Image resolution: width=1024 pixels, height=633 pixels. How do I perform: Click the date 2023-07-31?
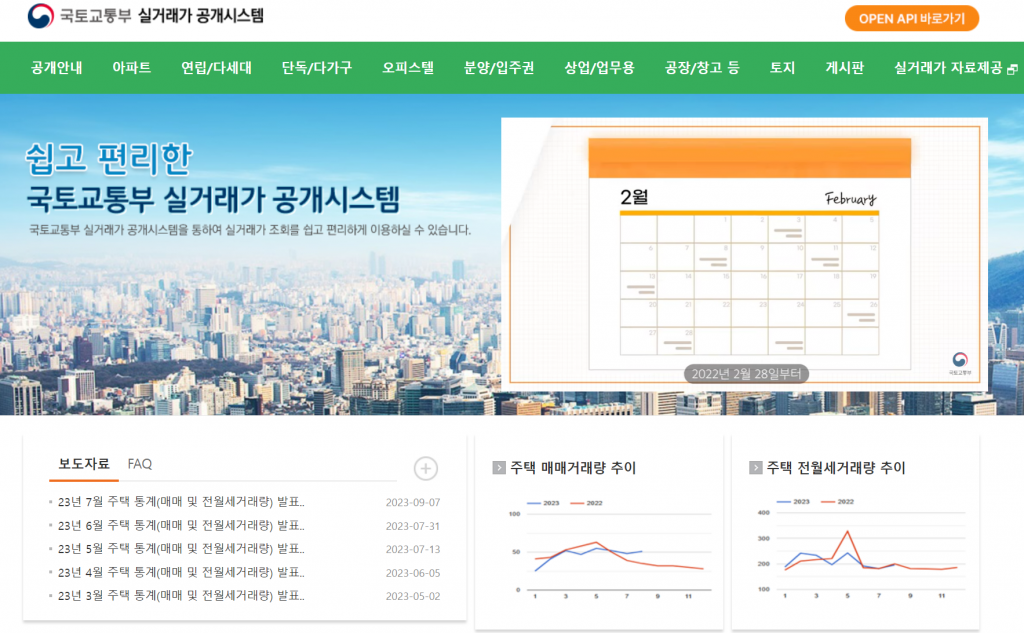413,526
